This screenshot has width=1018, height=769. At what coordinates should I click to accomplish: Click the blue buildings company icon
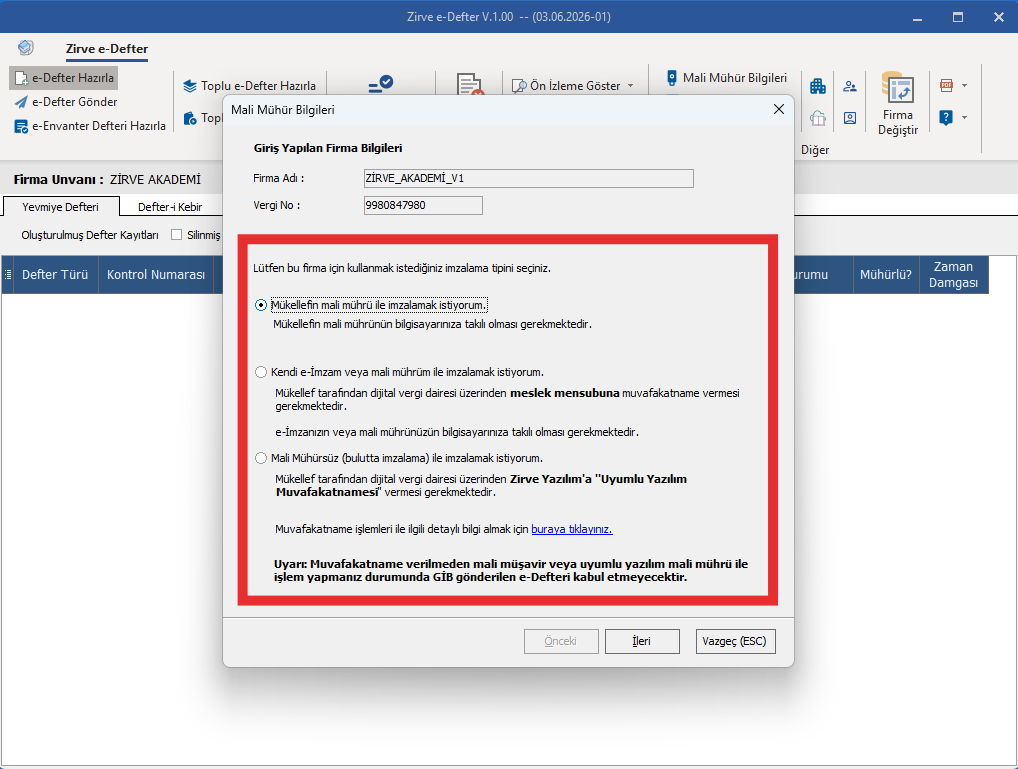tap(818, 86)
